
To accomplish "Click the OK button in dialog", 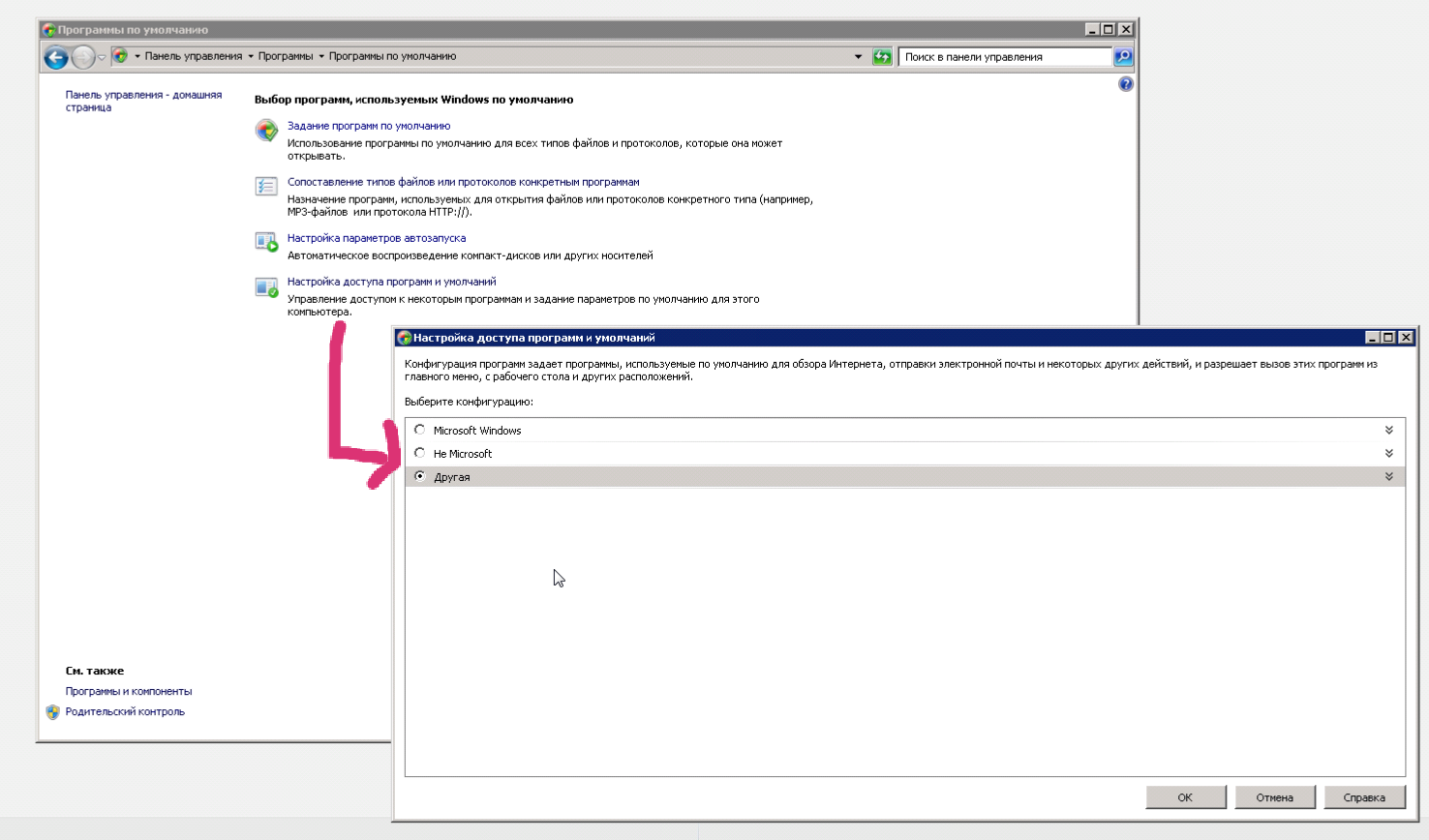I will tap(1186, 797).
